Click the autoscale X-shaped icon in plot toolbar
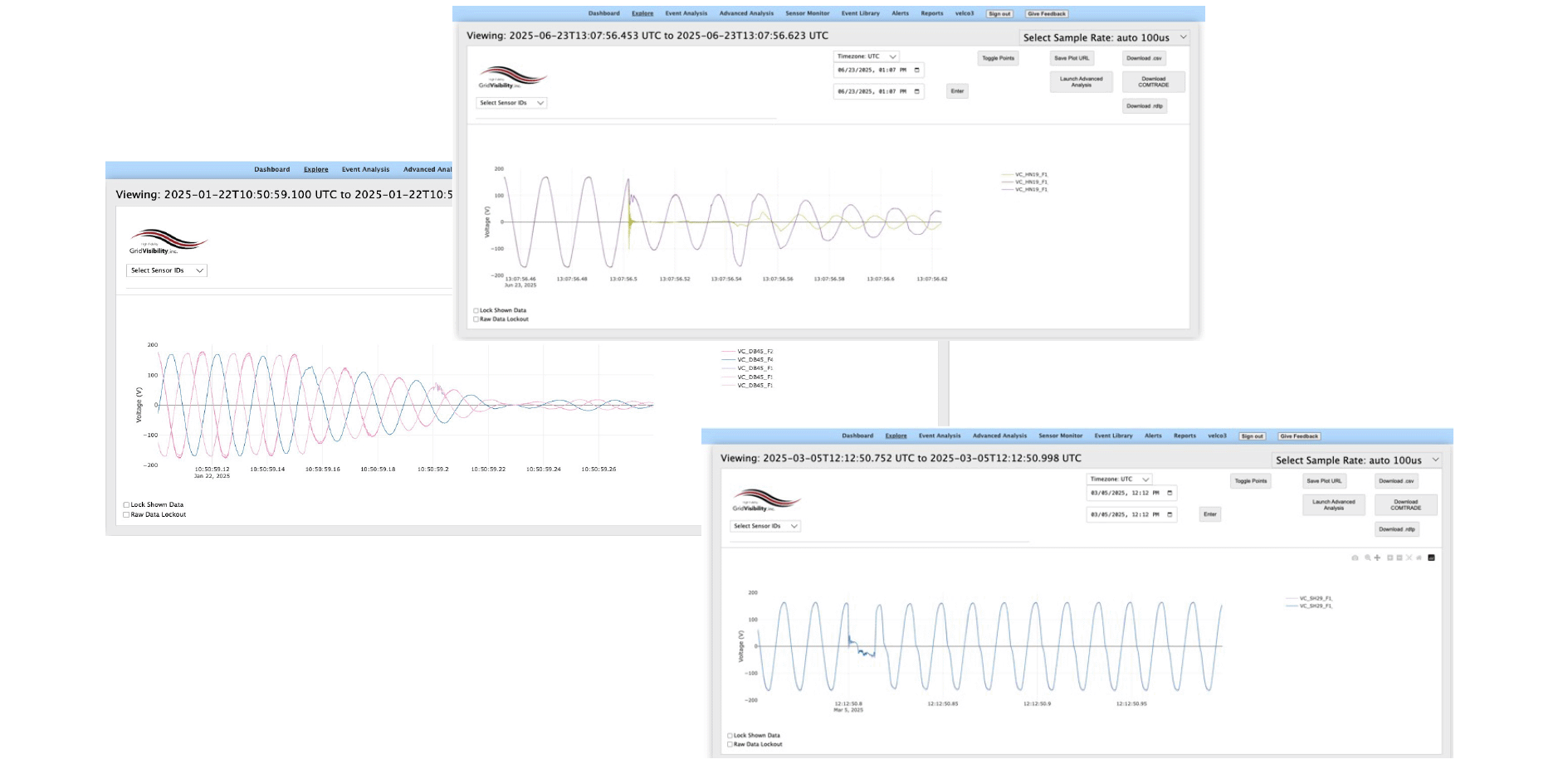This screenshot has height=764, width=1568. [x=1409, y=557]
